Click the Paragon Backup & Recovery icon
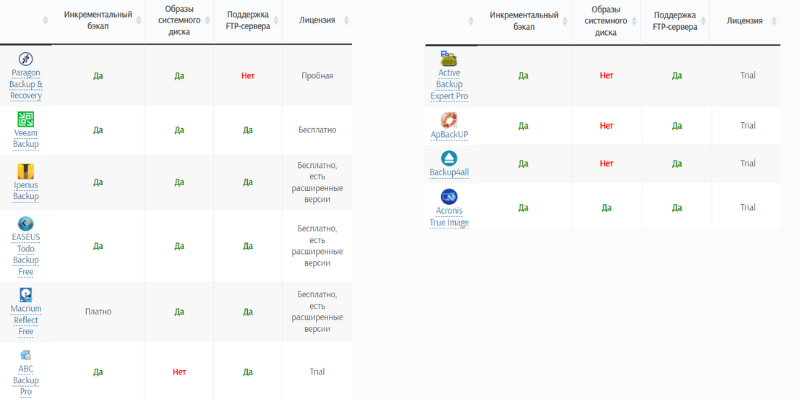Image resolution: width=800 pixels, height=400 pixels. [26, 59]
